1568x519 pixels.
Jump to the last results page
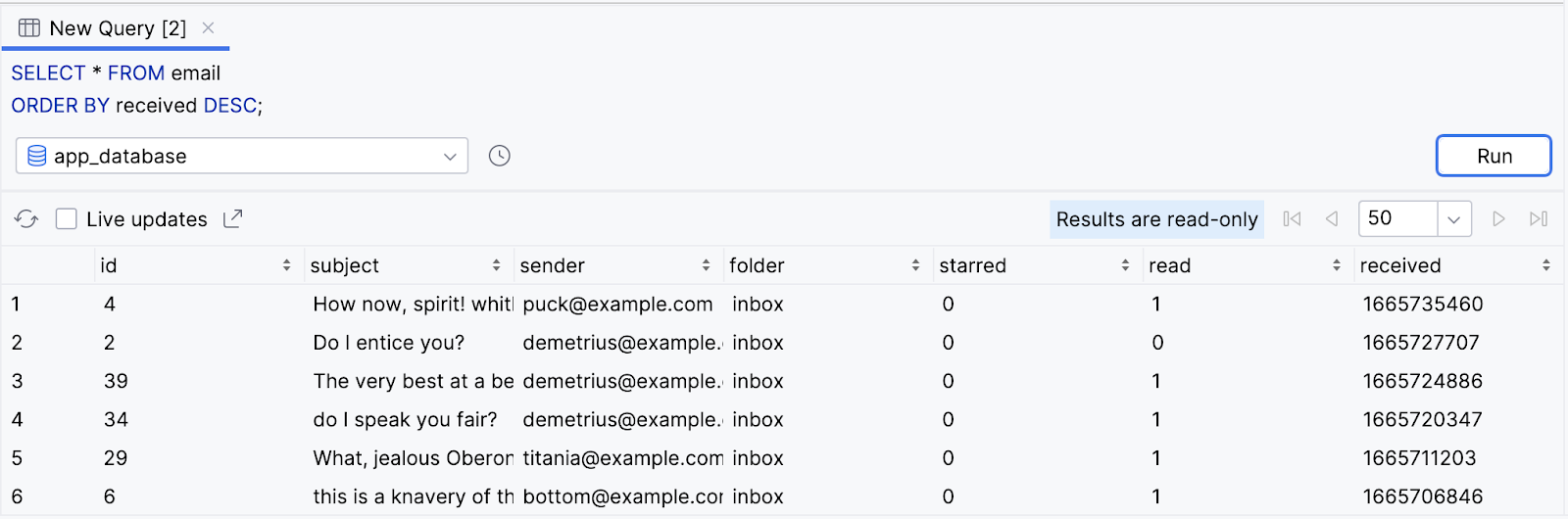1539,219
